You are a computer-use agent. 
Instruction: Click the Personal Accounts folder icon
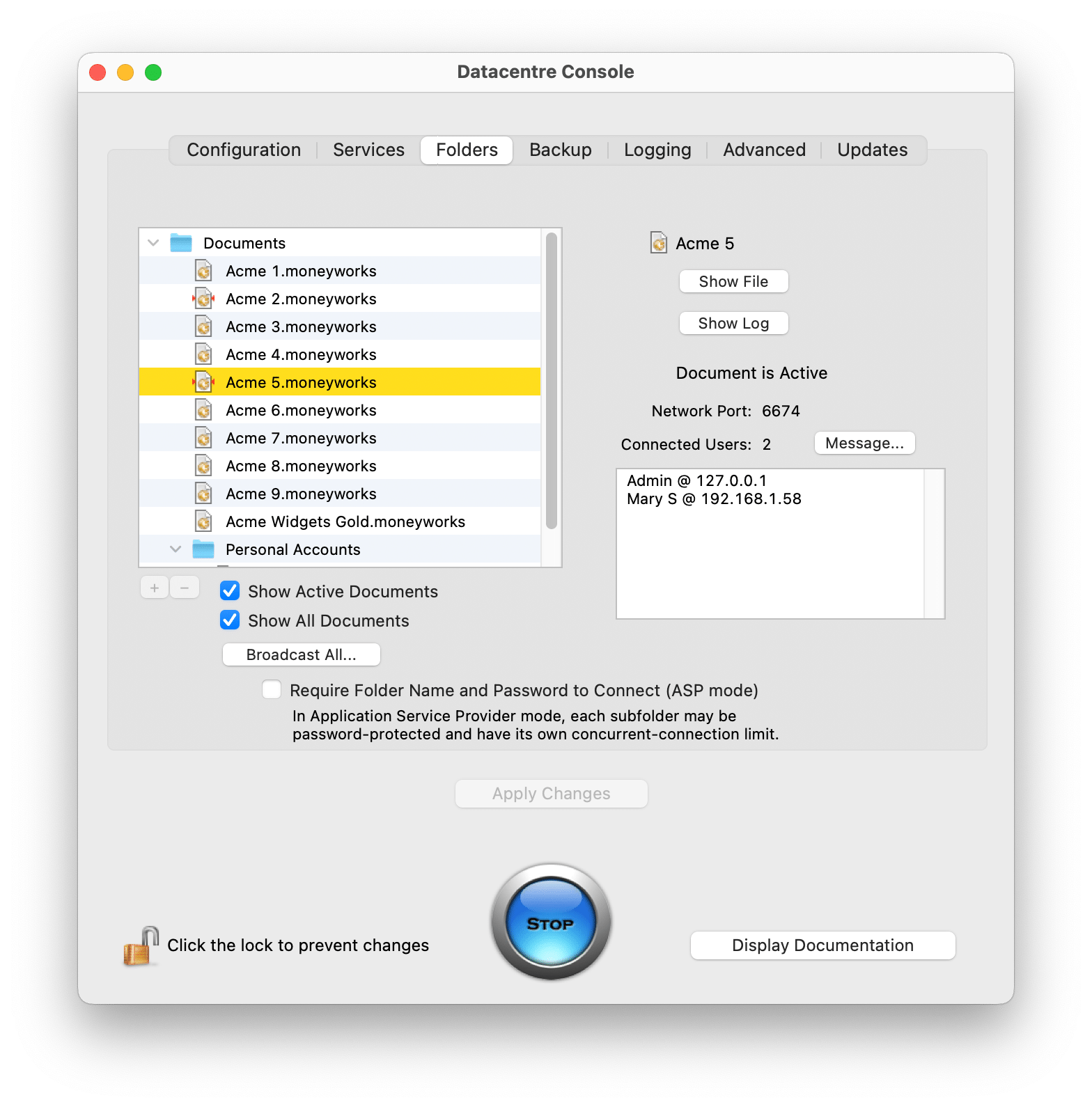[x=203, y=549]
